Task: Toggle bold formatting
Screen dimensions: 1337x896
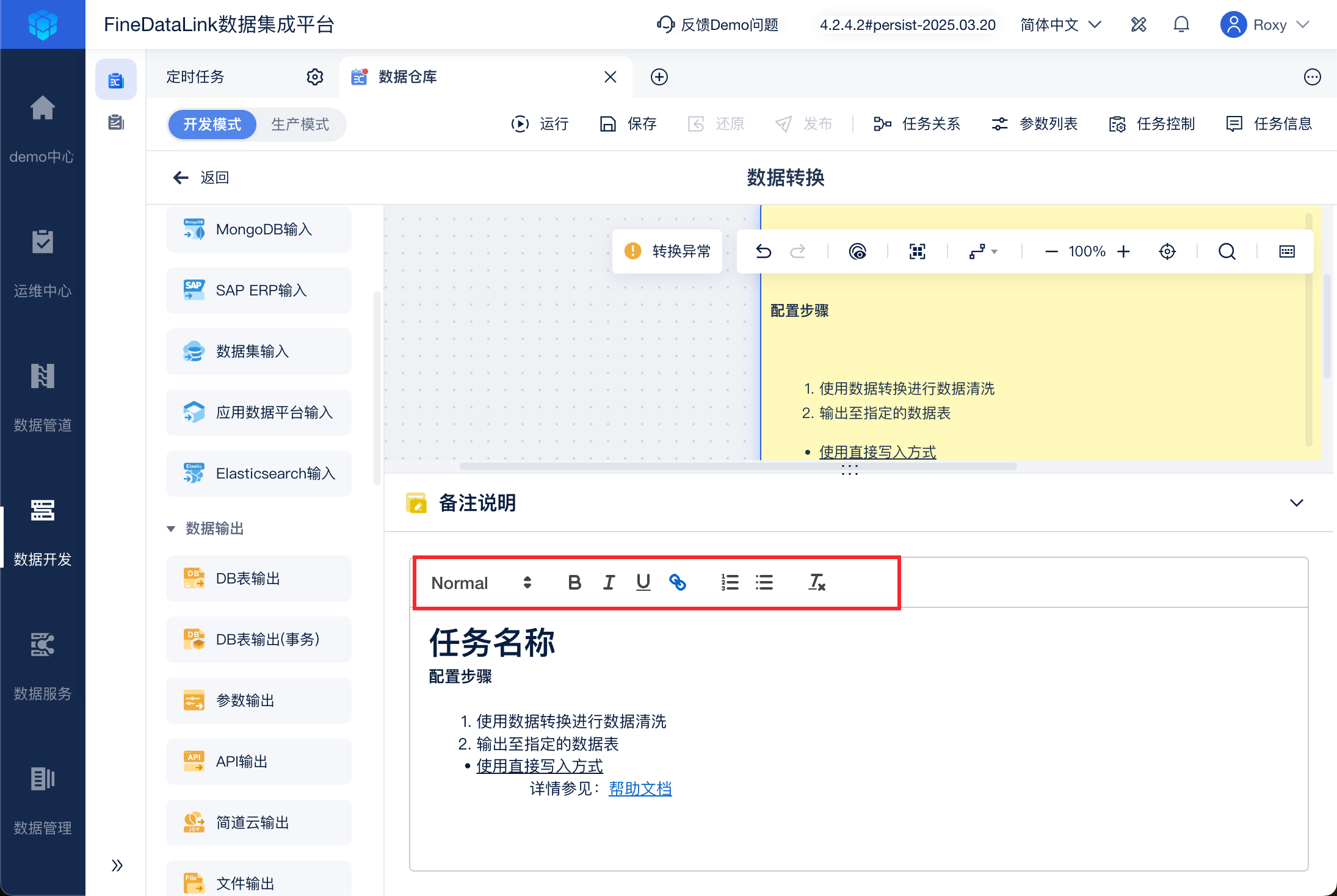Action: click(574, 583)
